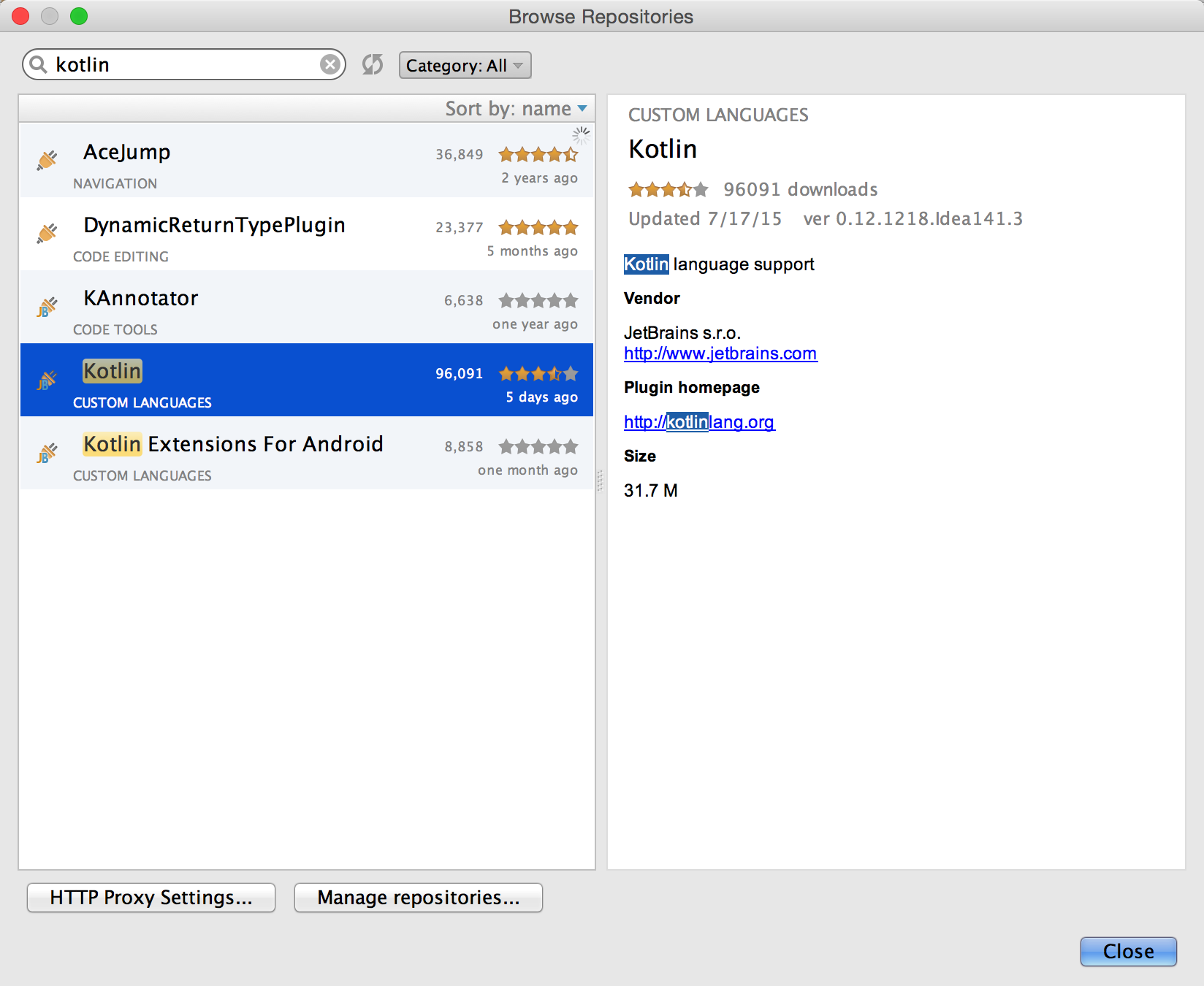Select the DynamicReturnTypePlugin entry
The image size is (1204, 986).
coord(307,234)
